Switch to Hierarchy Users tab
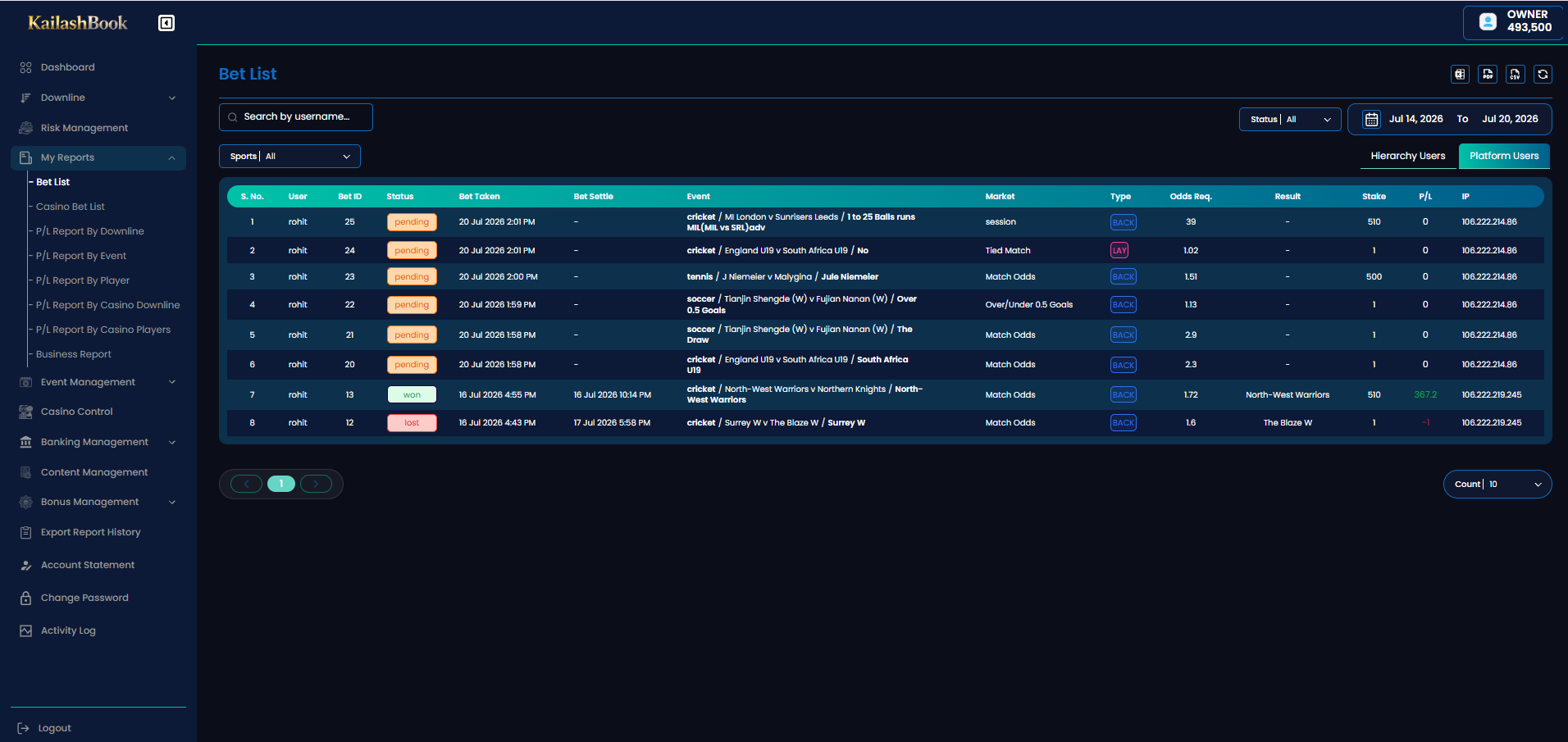The height and width of the screenshot is (742, 1568). click(1408, 156)
